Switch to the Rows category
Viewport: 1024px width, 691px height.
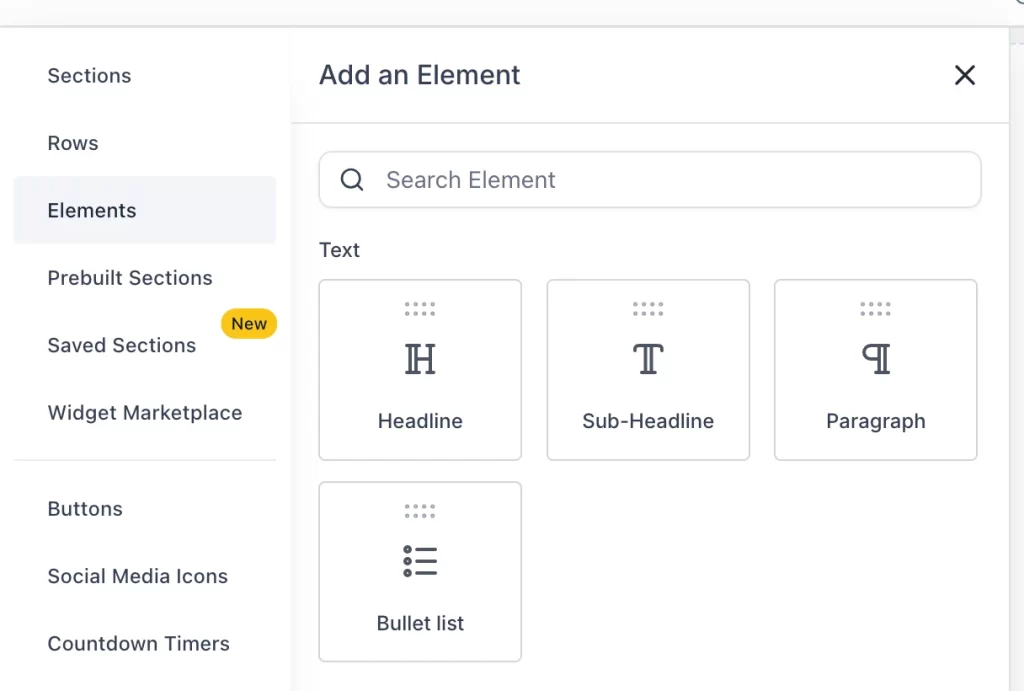[73, 143]
